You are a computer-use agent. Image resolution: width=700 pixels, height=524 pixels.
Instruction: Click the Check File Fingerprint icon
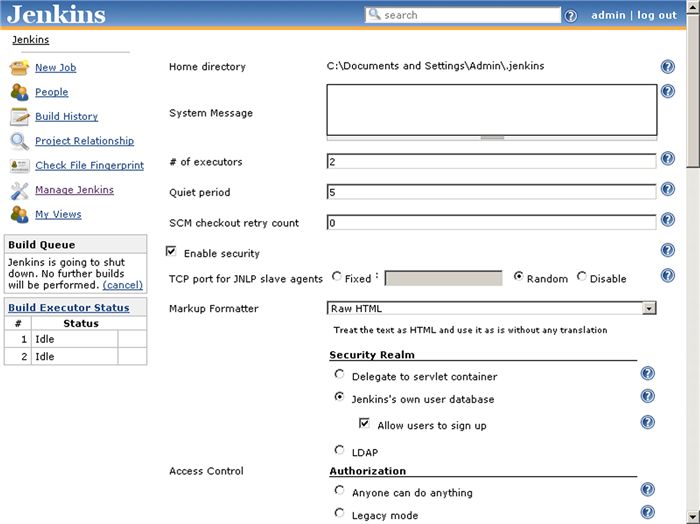click(x=19, y=166)
